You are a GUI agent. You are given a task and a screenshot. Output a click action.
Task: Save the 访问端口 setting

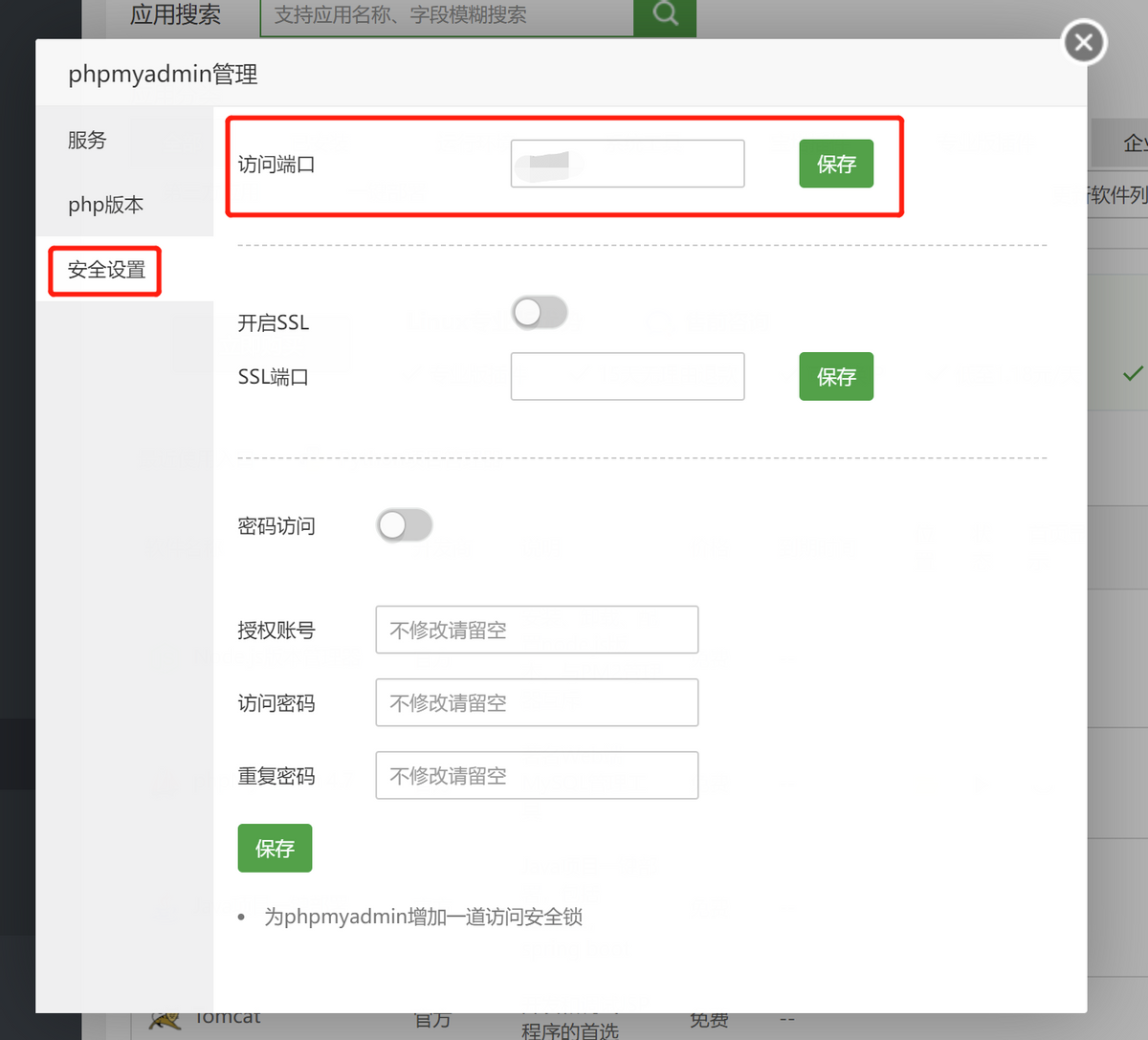[836, 164]
